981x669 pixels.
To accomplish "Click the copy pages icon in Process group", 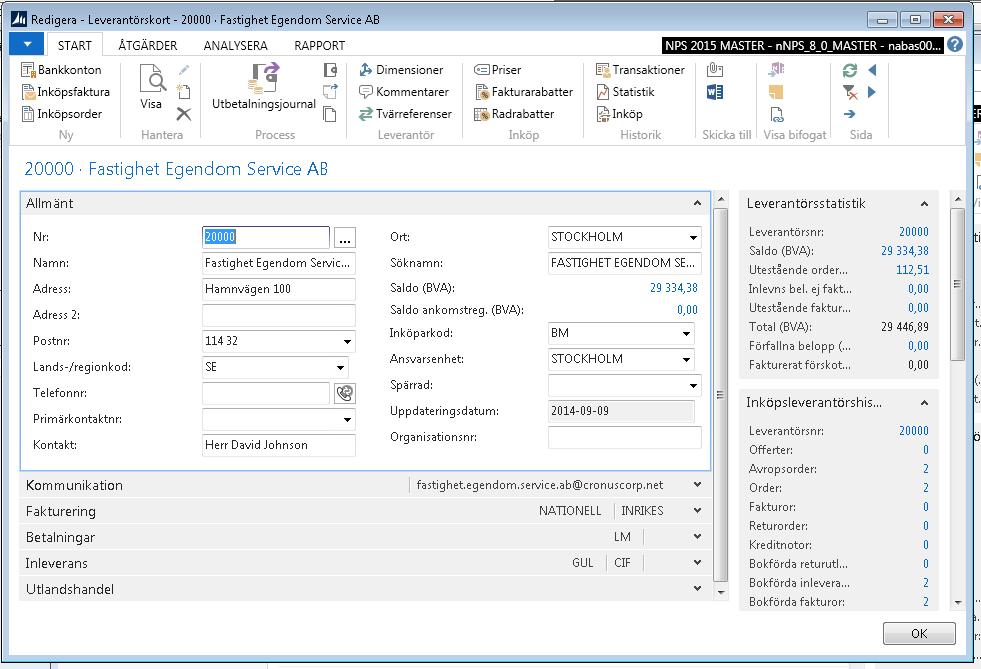I will pos(330,114).
